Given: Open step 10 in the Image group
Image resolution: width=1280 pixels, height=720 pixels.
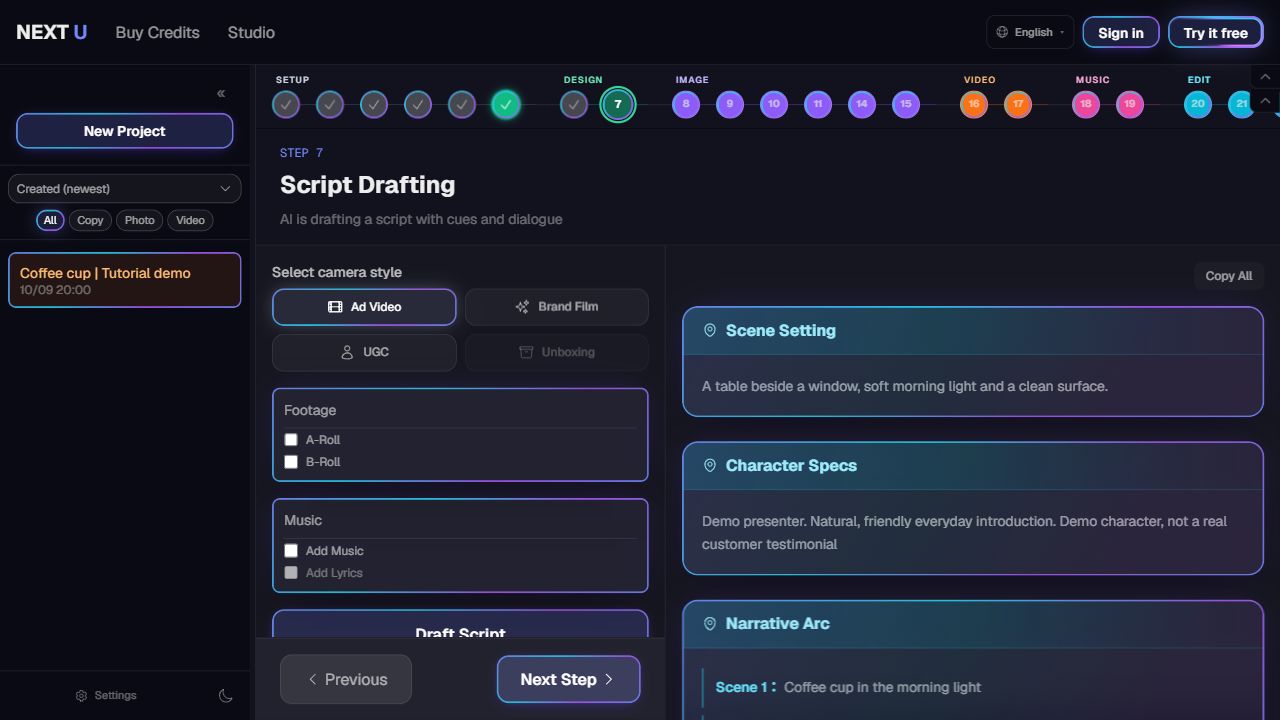Looking at the screenshot, I should pyautogui.click(x=774, y=104).
